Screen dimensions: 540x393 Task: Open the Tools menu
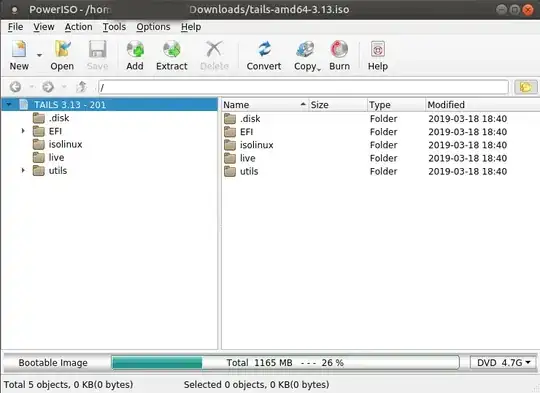pos(114,27)
